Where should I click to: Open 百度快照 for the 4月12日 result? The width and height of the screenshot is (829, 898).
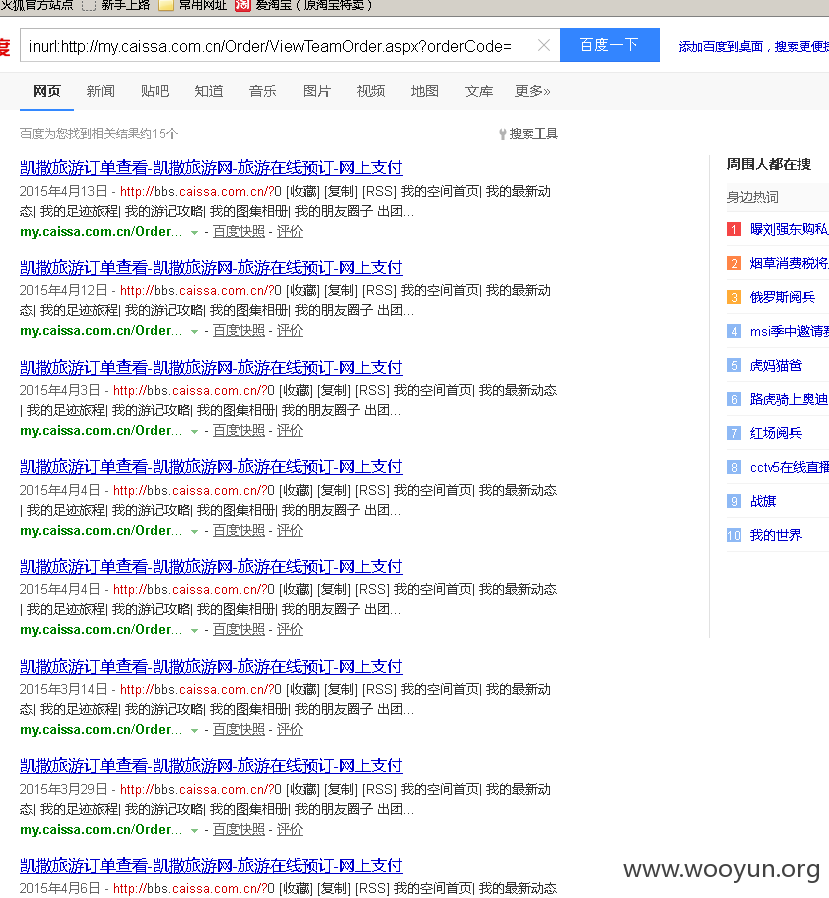[239, 330]
